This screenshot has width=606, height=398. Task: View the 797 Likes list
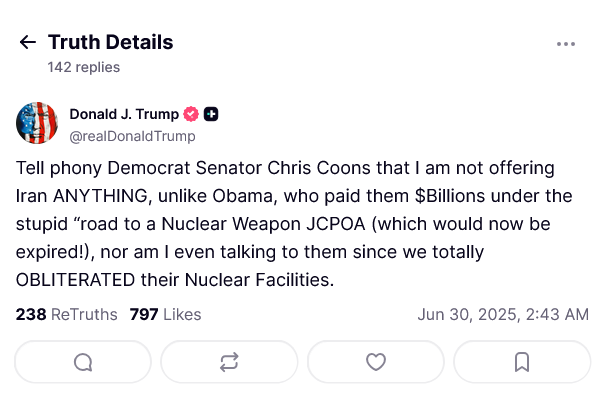165,315
